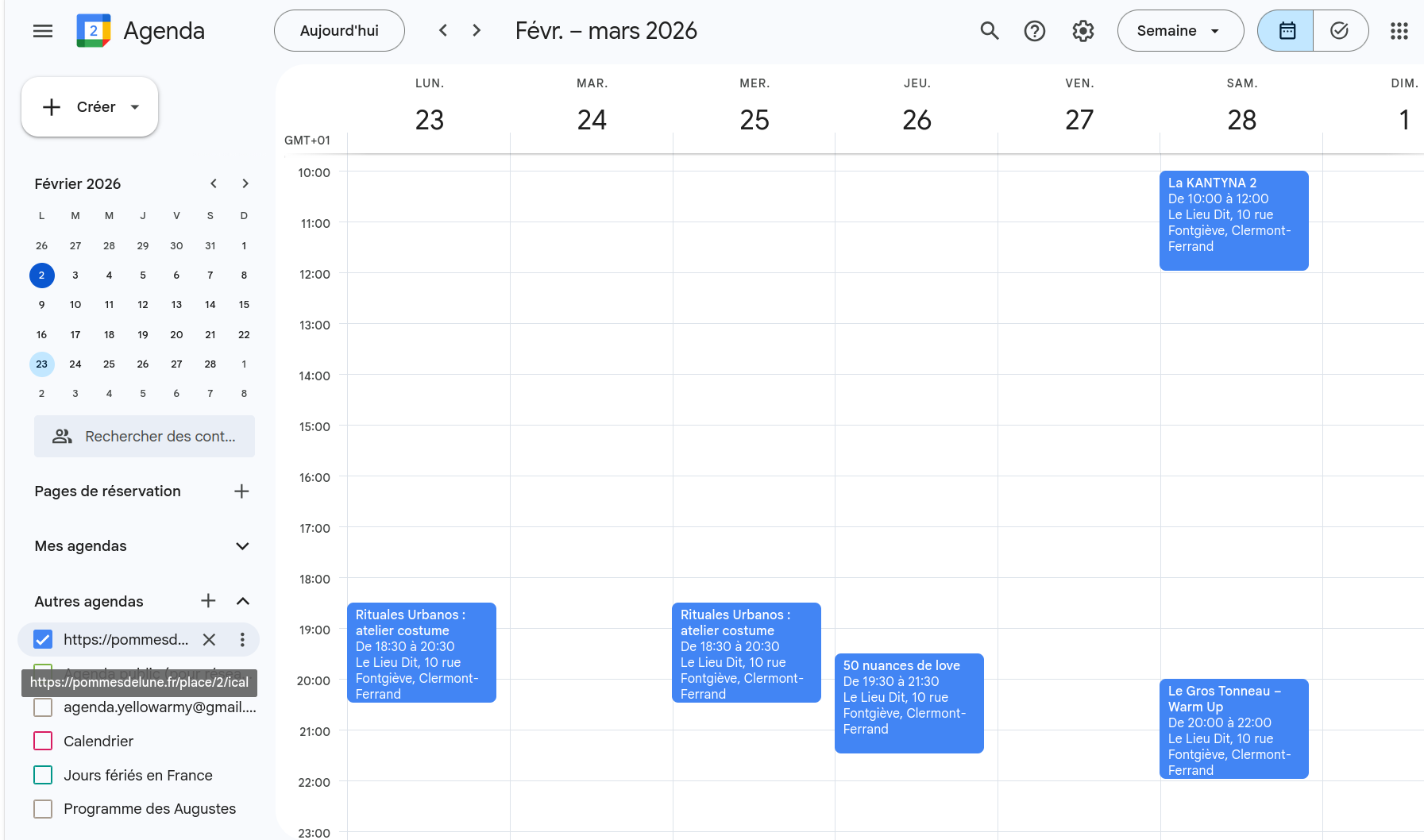This screenshot has height=840, width=1424.
Task: Go to next week arrow
Action: [477, 31]
